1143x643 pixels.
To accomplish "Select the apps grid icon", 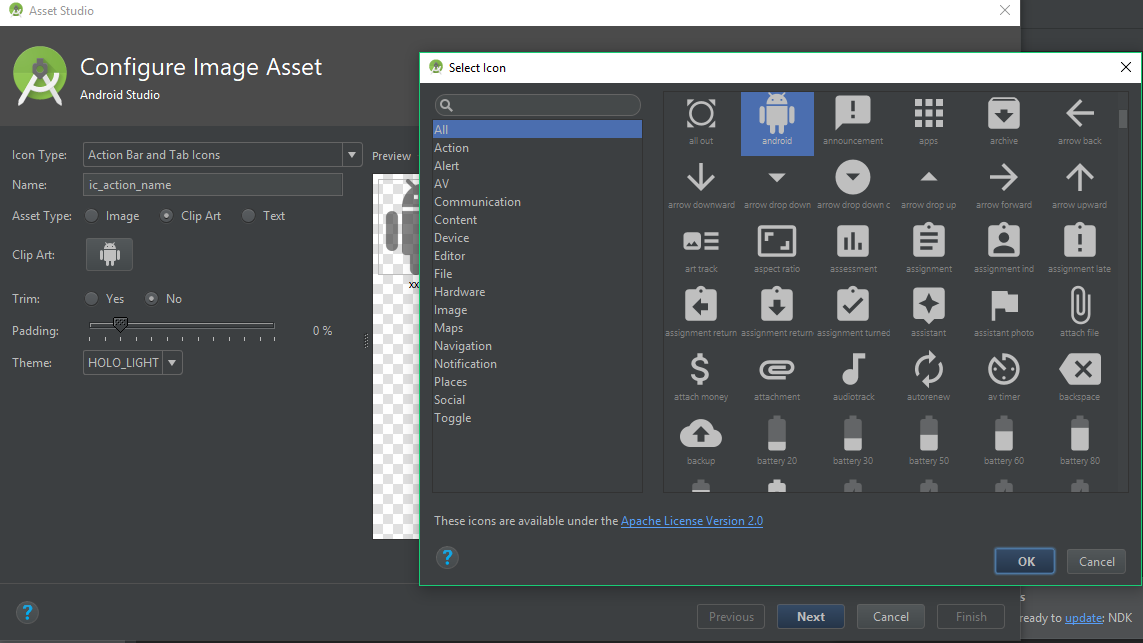I will 928,122.
